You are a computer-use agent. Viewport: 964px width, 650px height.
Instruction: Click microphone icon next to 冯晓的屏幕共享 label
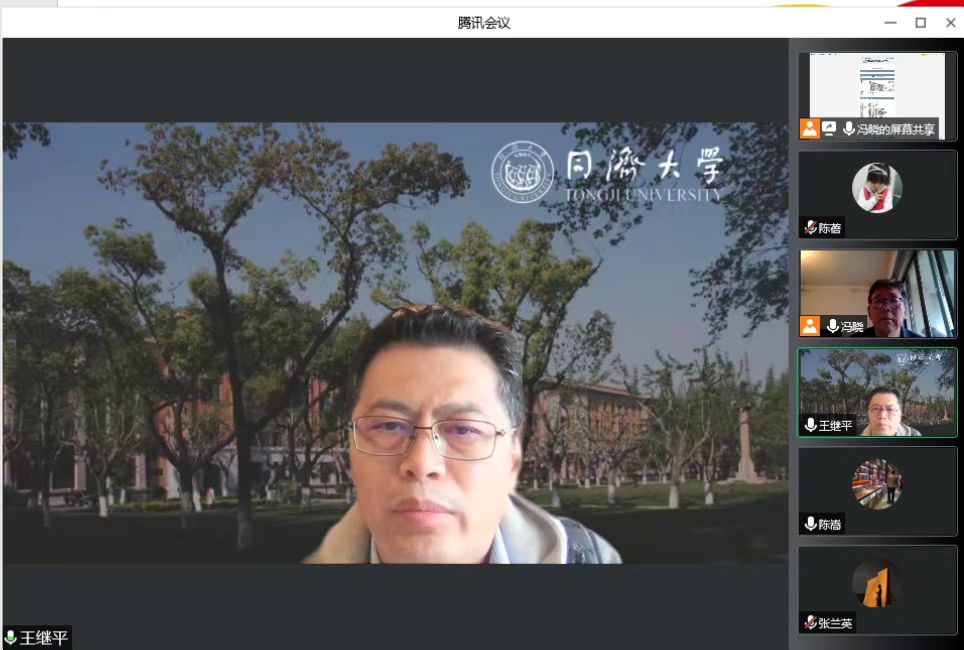[849, 129]
